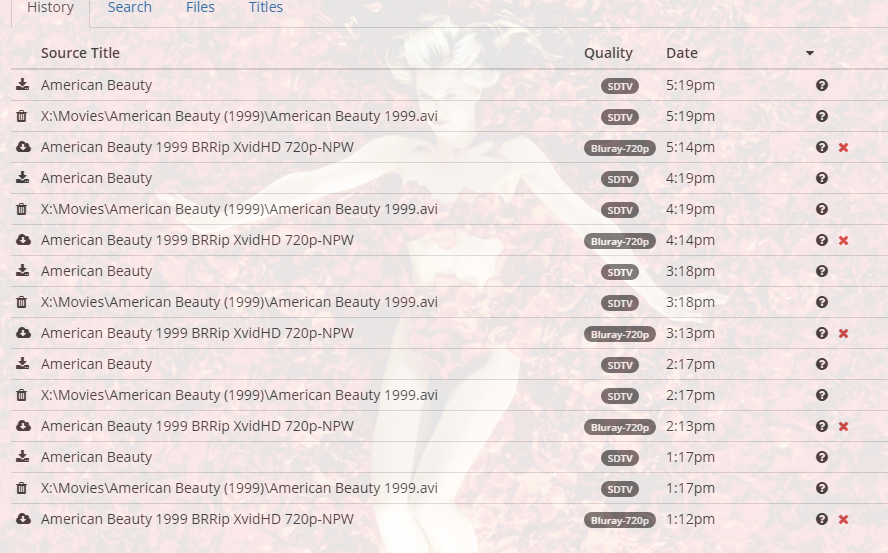Show details for the 4:19pm imported American Beauty row
The image size is (888, 553).
tap(822, 178)
